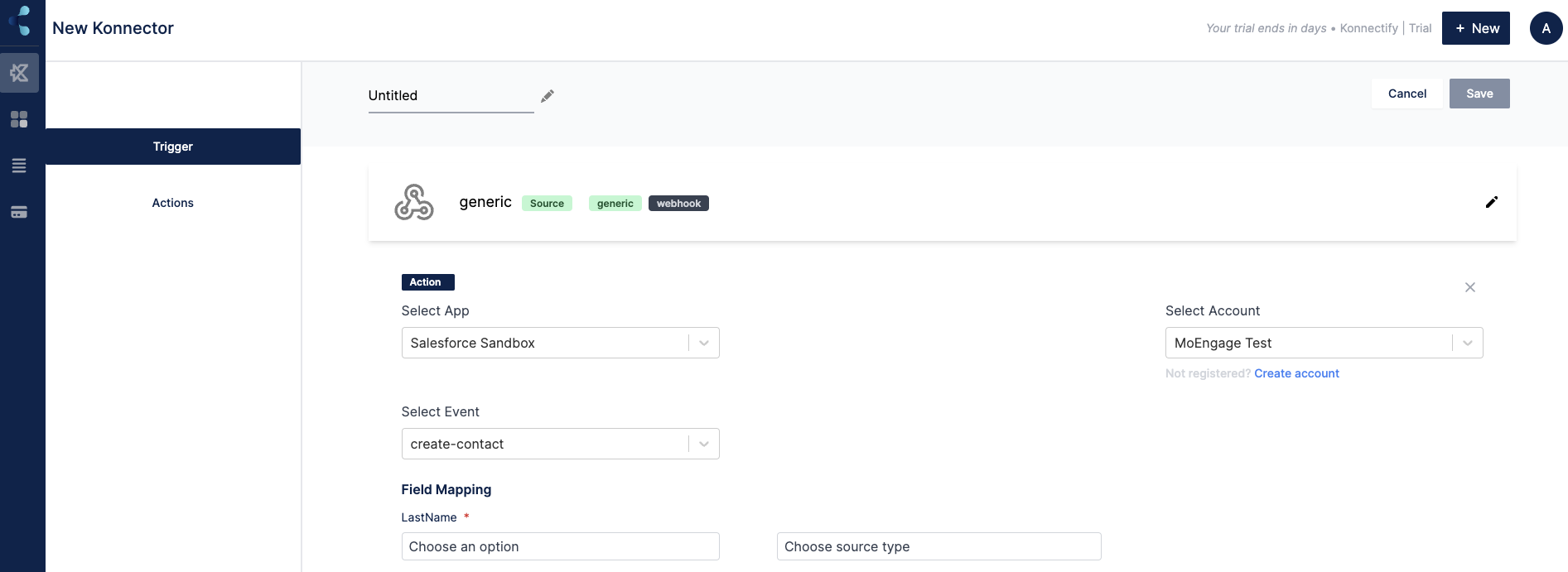Viewport: 1568px width, 572px height.
Task: Open the Select App Salesforce Sandbox dropdown
Action: tap(560, 343)
